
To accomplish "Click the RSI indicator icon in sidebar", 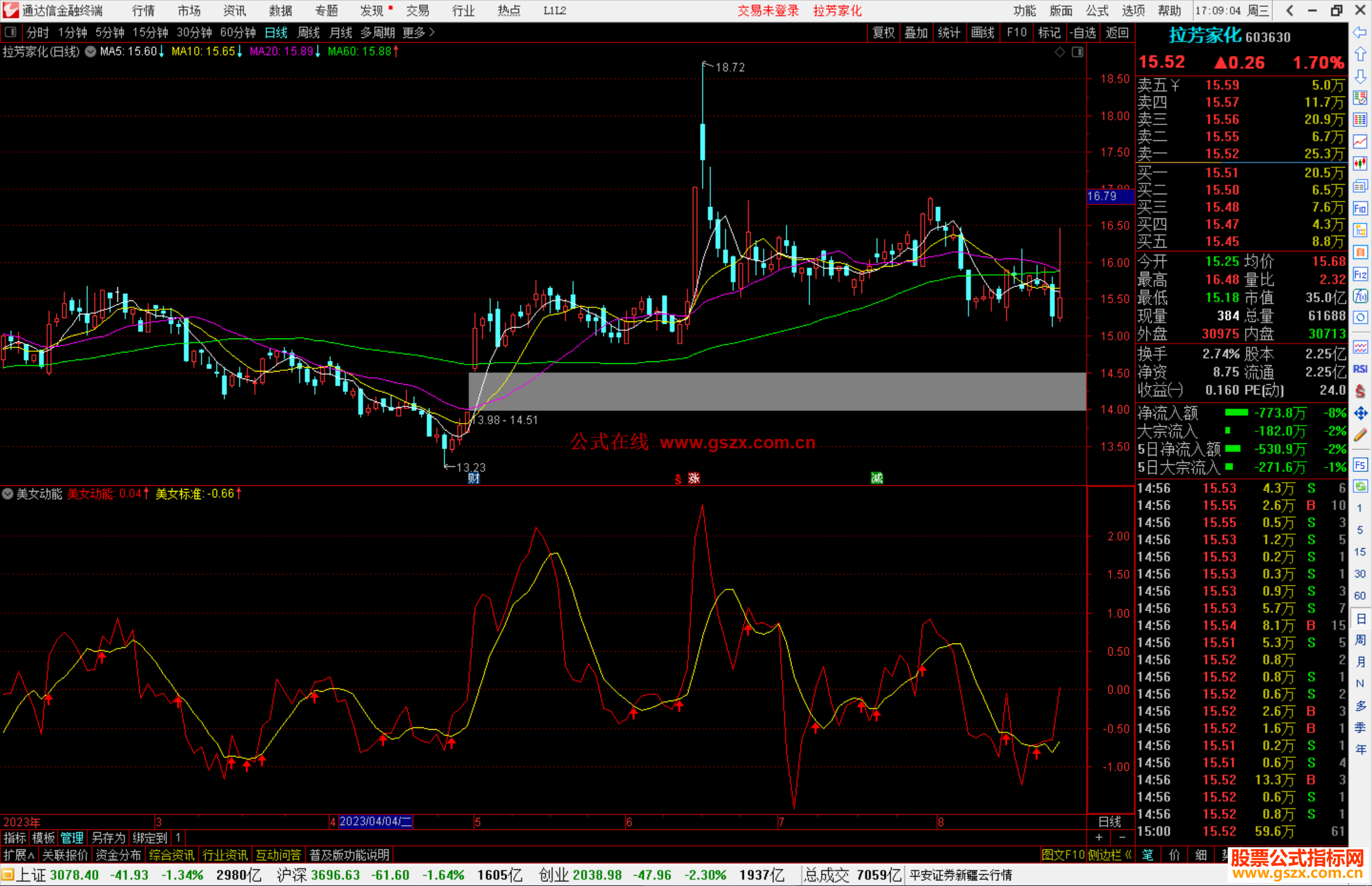I will 1360,369.
